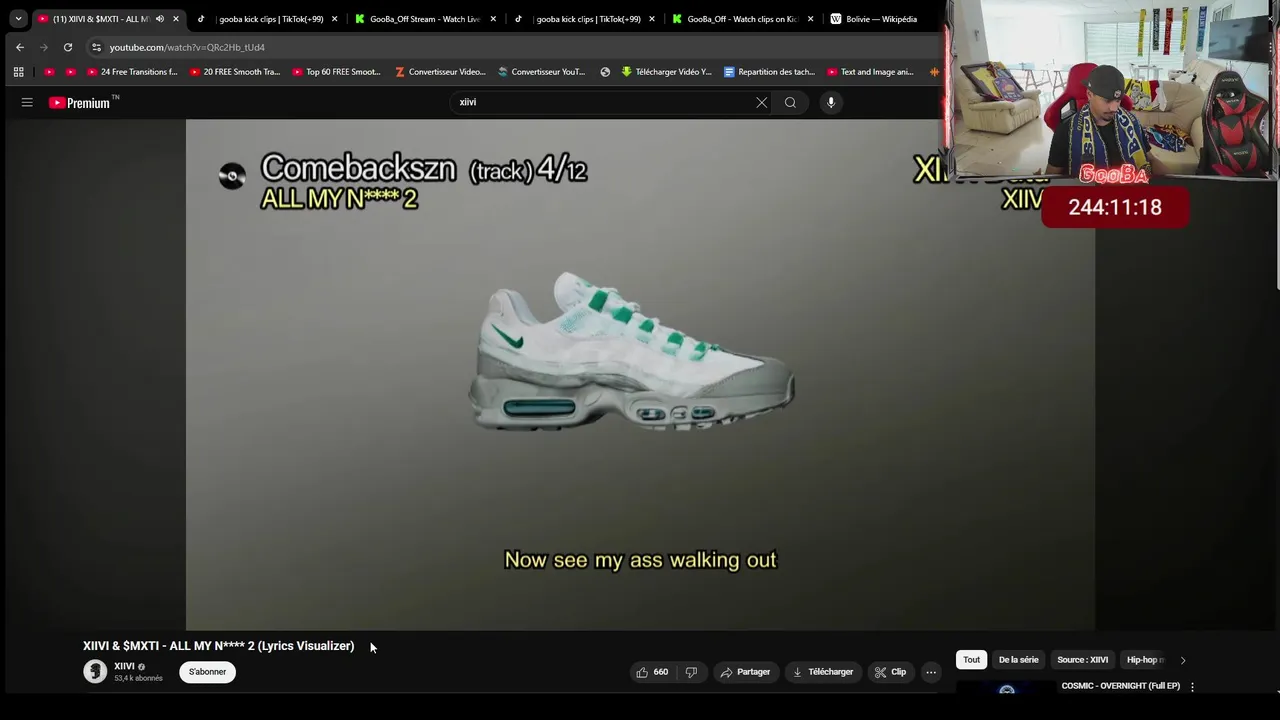This screenshot has height=720, width=1280.
Task: Mute the XIIVI tab via speaker icon
Action: click(159, 19)
